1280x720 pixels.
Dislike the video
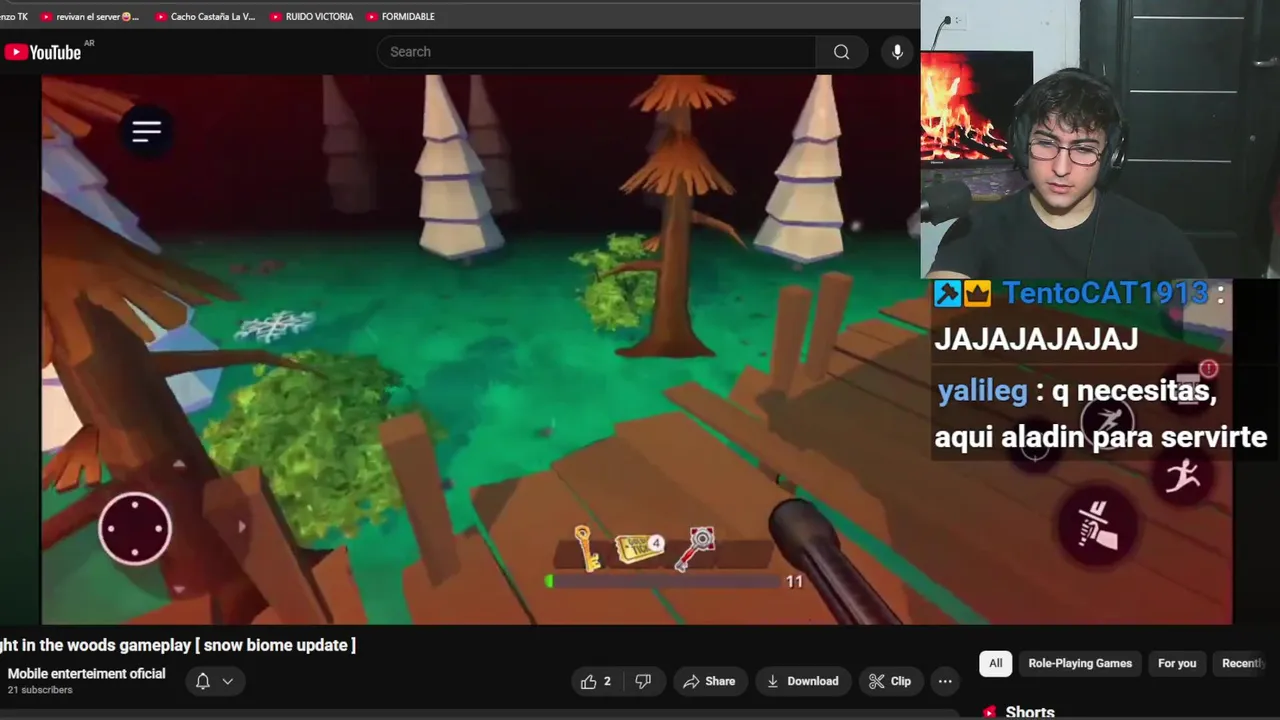pyautogui.click(x=643, y=681)
